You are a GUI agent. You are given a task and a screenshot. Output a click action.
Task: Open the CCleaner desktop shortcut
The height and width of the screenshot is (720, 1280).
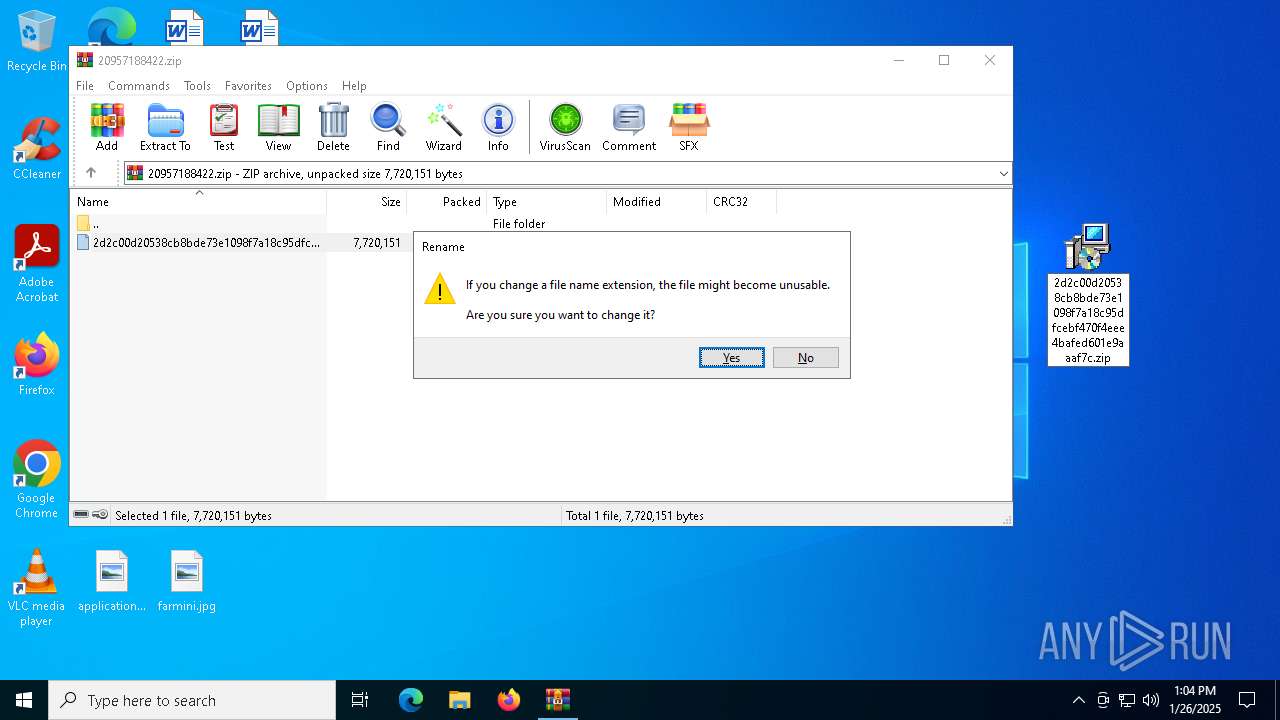[36, 150]
